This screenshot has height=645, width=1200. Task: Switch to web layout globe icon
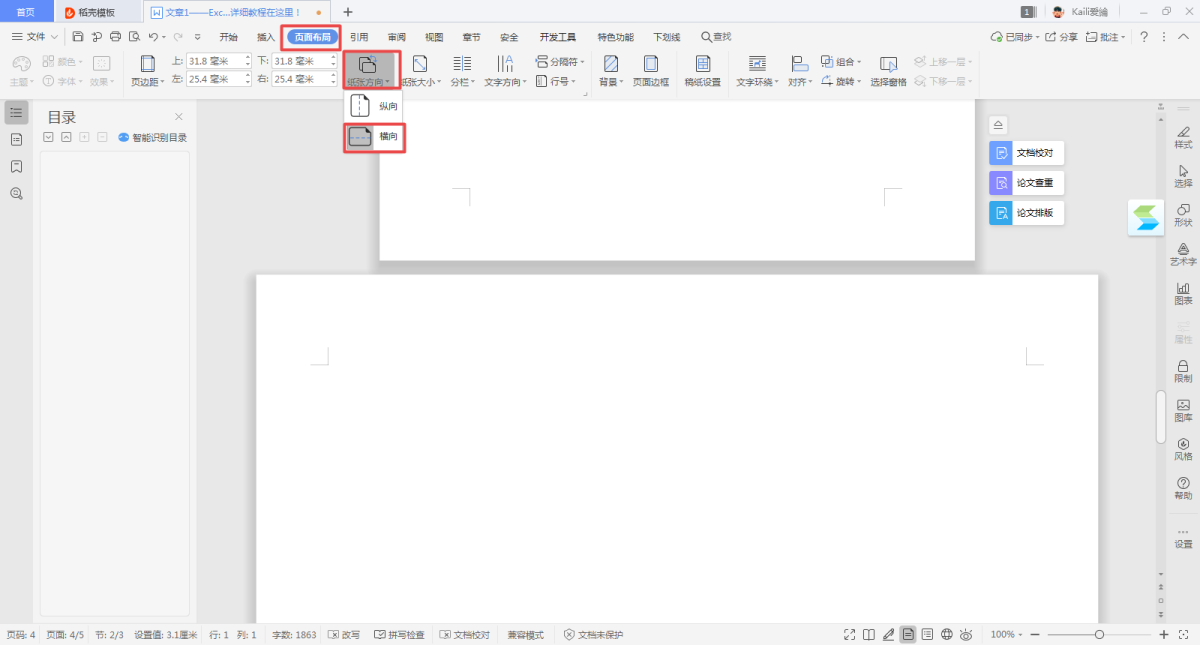(x=947, y=635)
